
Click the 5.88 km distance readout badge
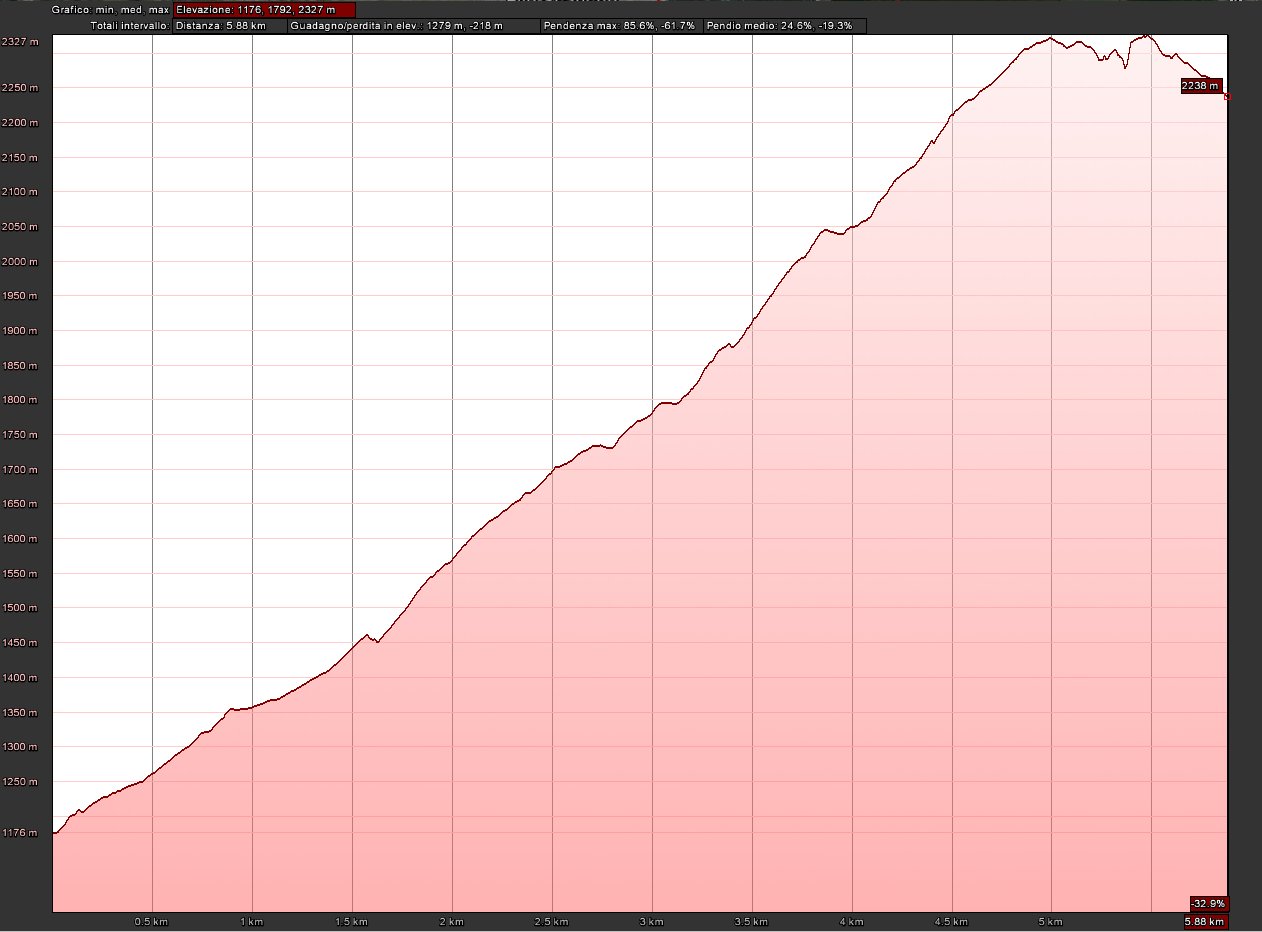(x=1204, y=921)
